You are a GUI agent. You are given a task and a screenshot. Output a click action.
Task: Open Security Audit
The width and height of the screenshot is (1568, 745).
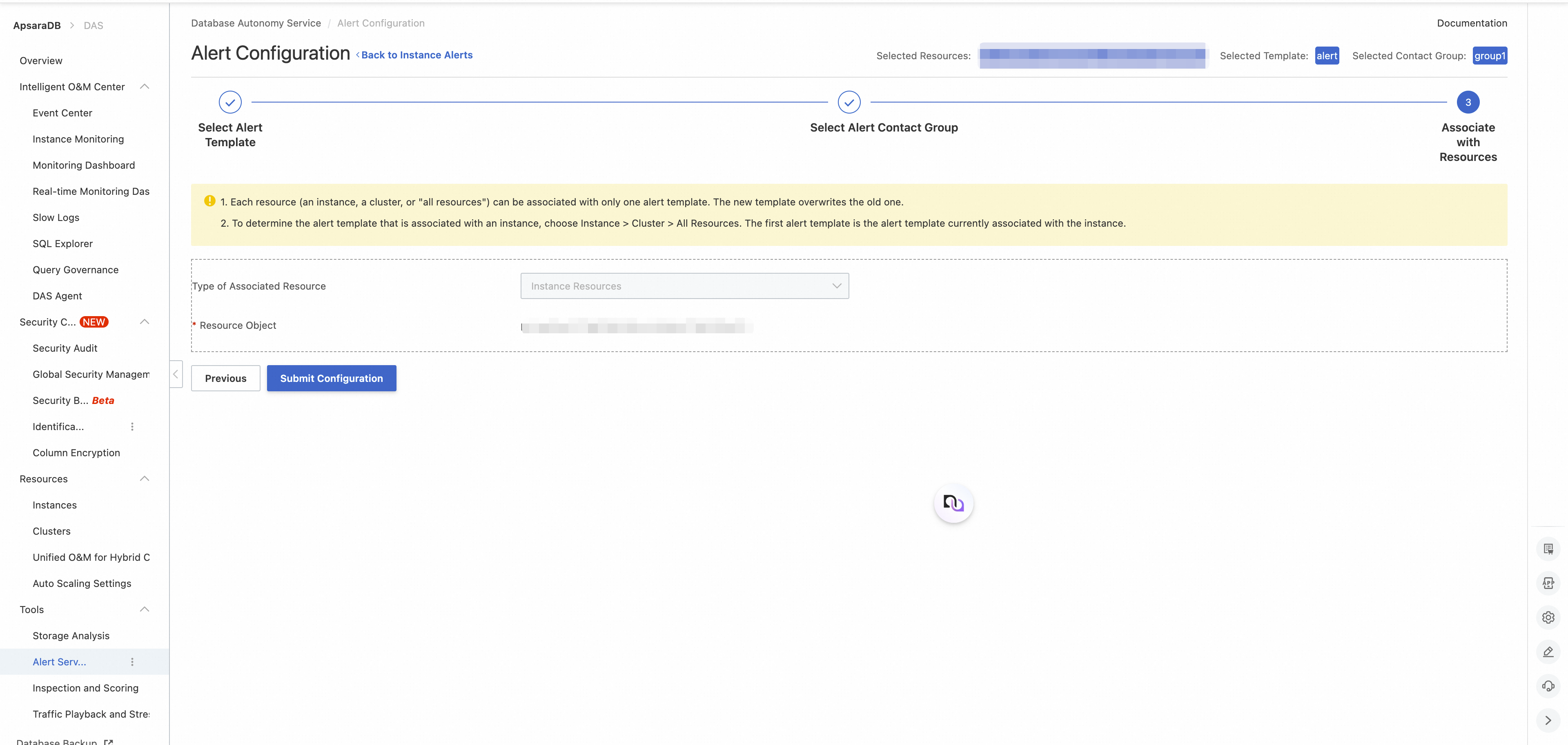tap(65, 348)
